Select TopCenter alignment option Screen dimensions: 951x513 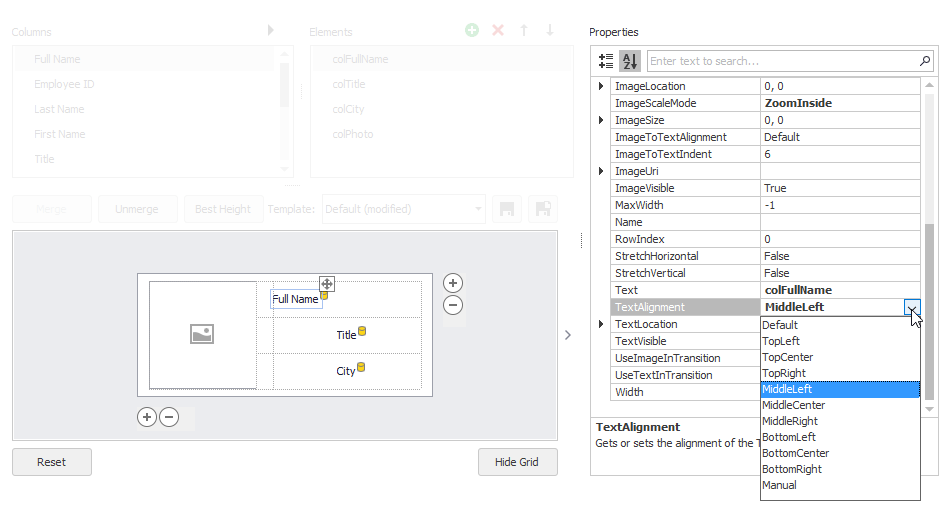pos(840,357)
